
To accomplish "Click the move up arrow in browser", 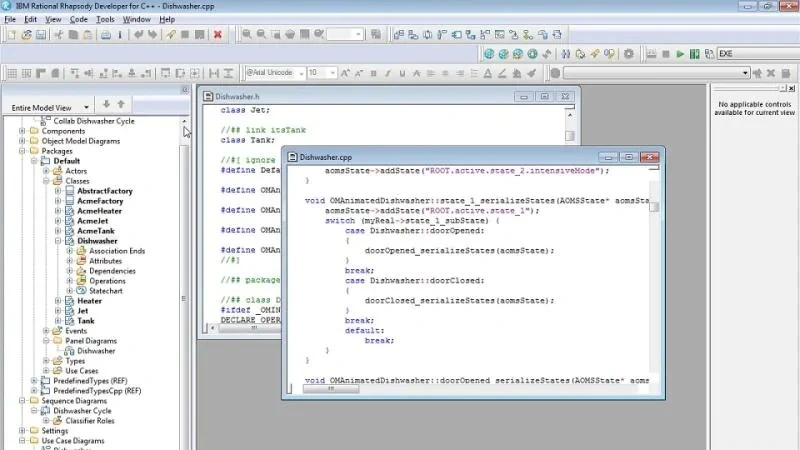I will [x=121, y=104].
